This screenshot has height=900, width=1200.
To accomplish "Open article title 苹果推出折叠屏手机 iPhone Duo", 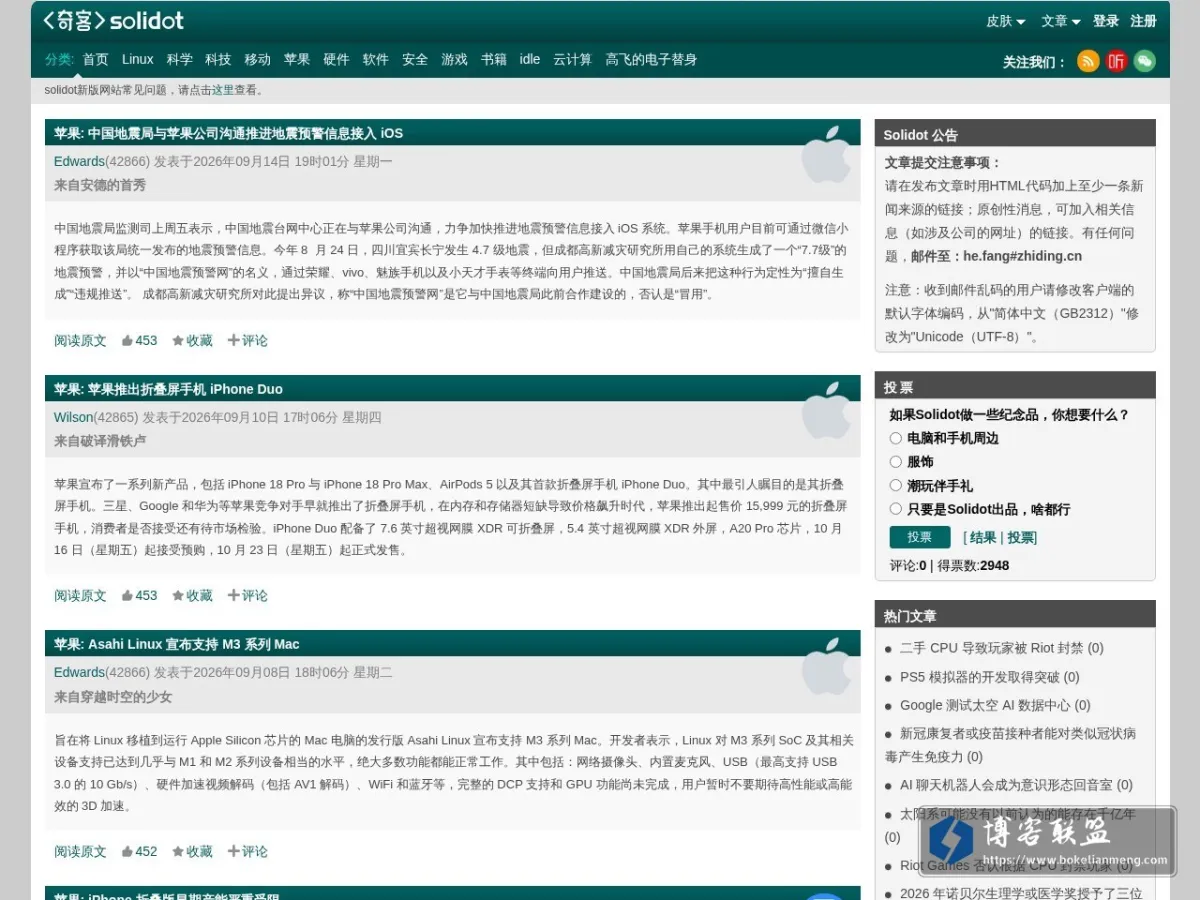I will click(185, 389).
